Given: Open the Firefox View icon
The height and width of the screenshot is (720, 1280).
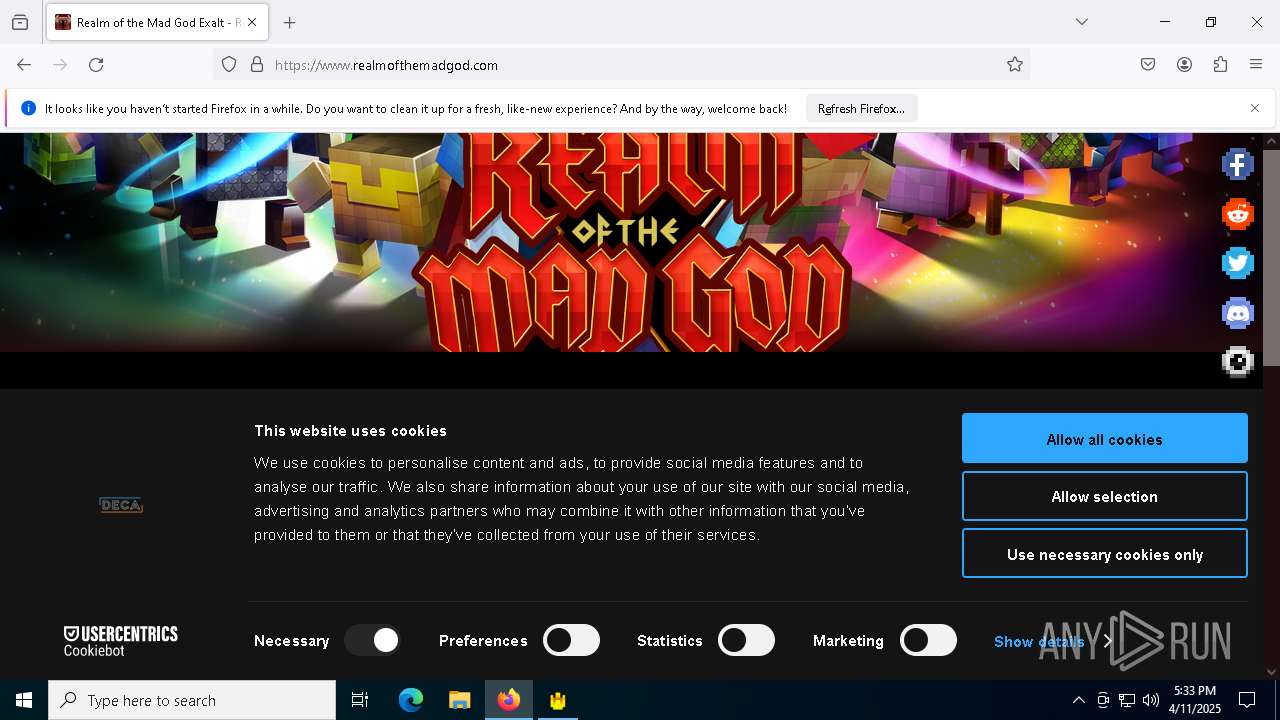Looking at the screenshot, I should (x=20, y=22).
